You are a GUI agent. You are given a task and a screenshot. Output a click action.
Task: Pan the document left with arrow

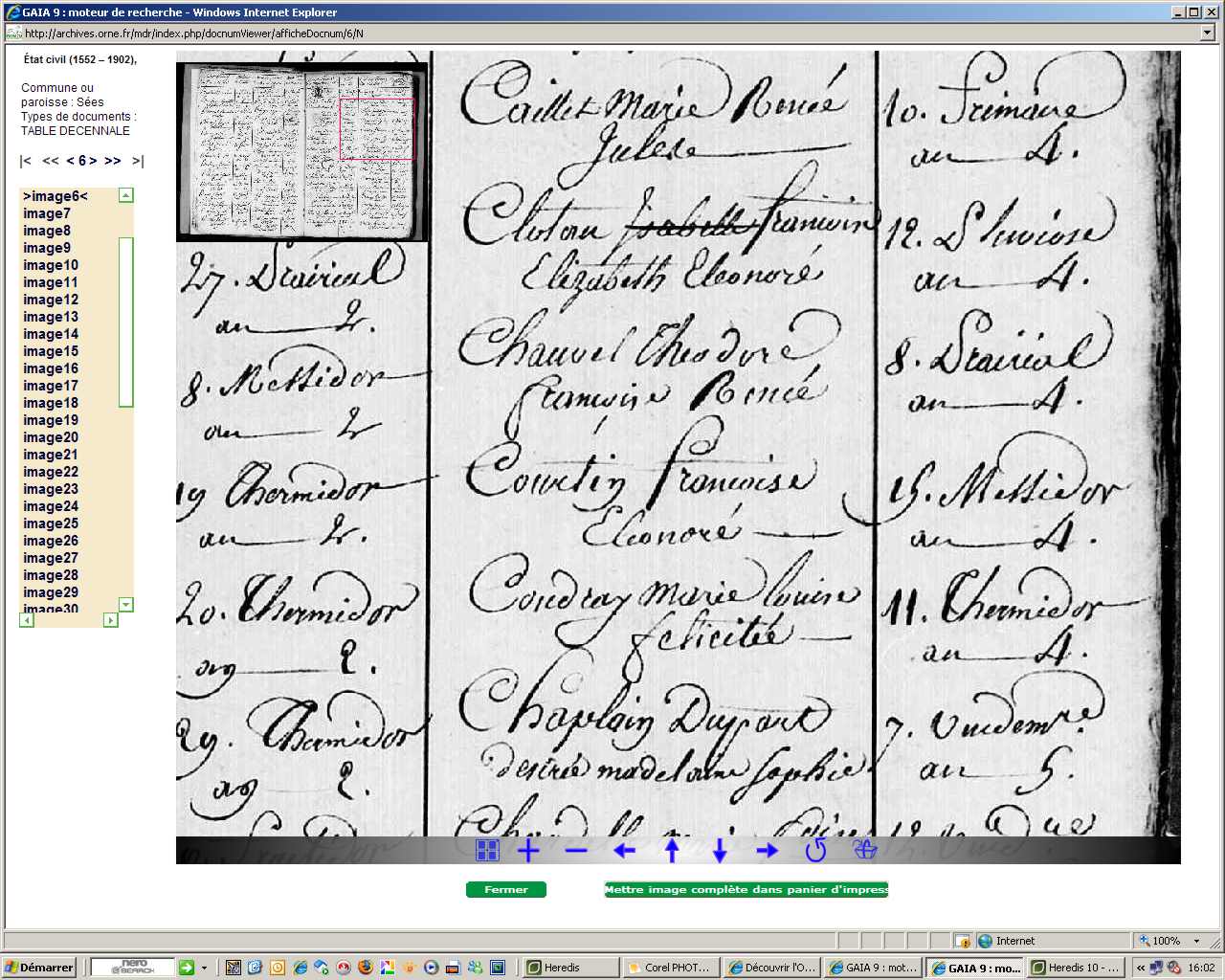click(624, 850)
